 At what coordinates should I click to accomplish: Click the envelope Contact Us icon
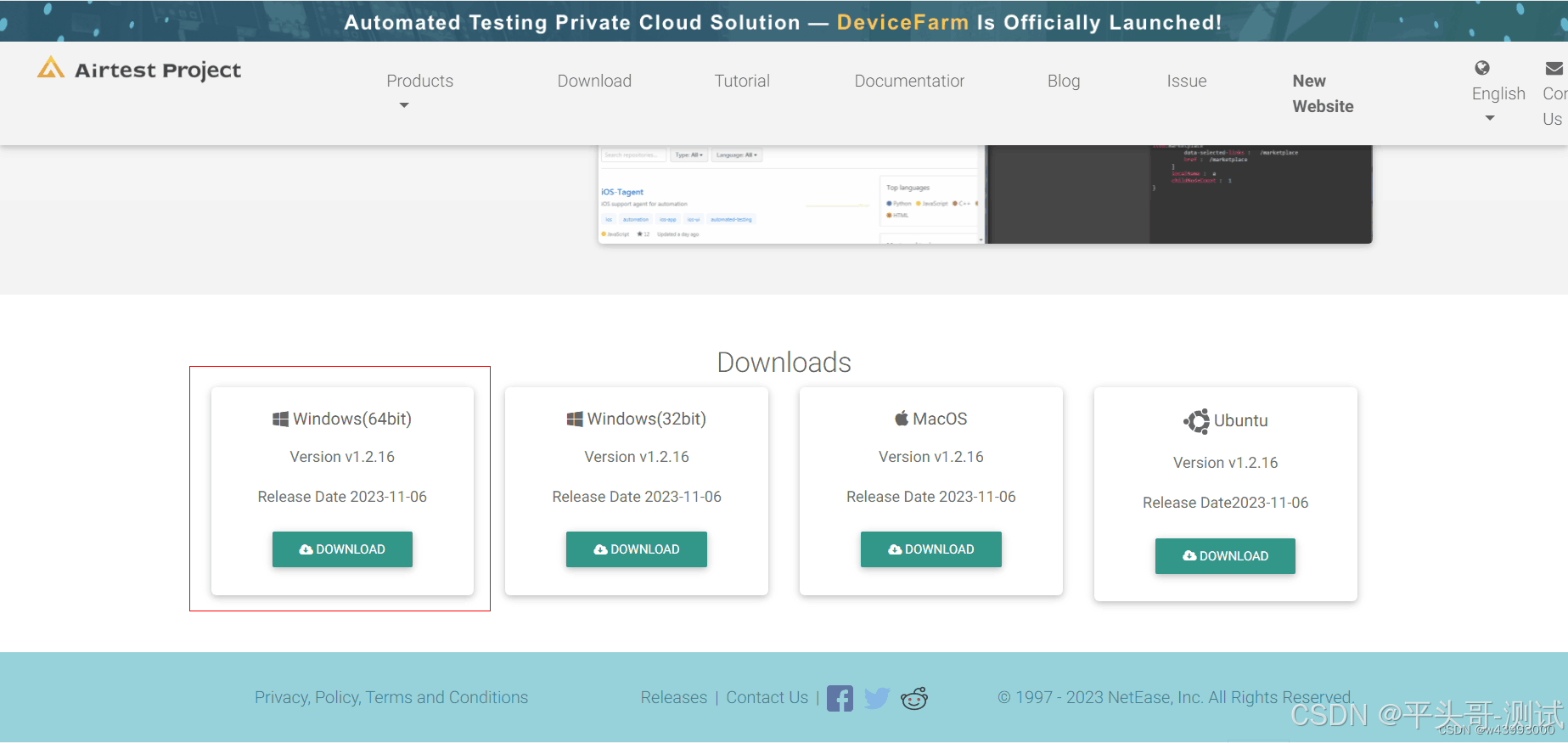pyautogui.click(x=1554, y=68)
